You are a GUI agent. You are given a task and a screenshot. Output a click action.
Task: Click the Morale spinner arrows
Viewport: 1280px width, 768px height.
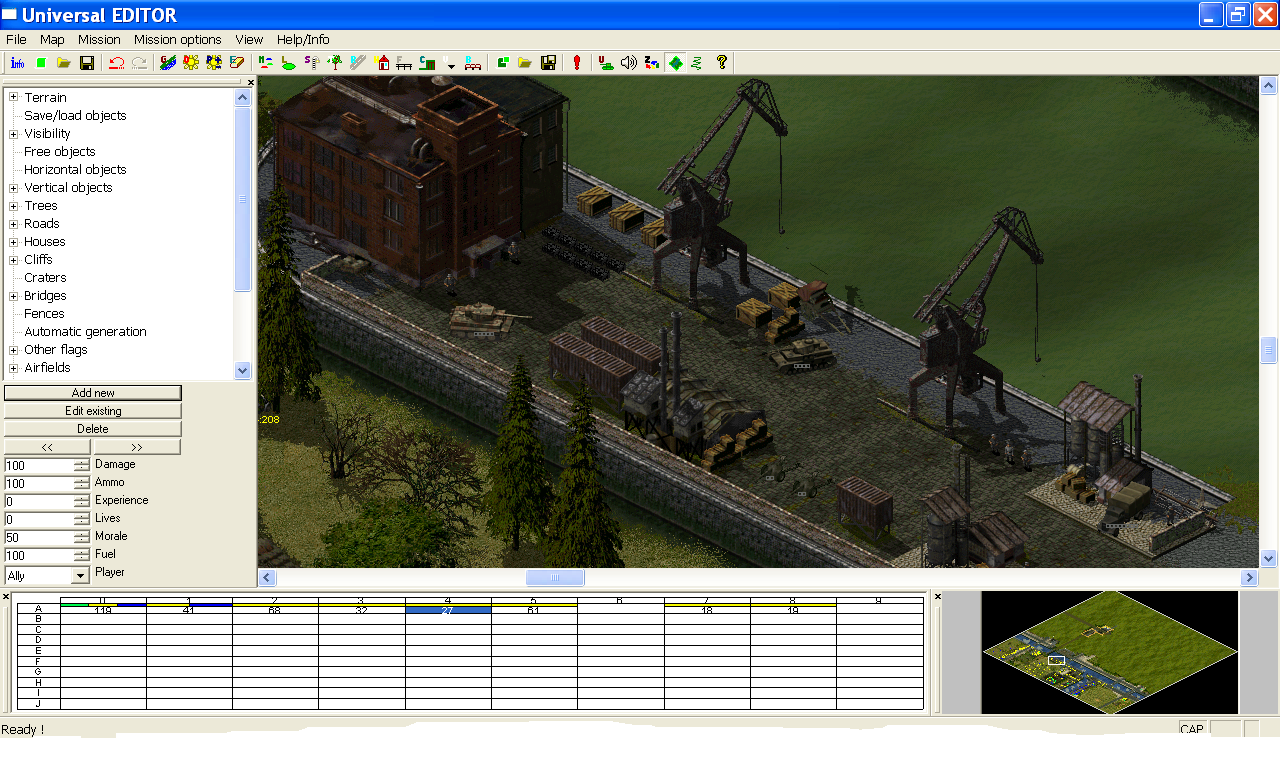click(81, 537)
